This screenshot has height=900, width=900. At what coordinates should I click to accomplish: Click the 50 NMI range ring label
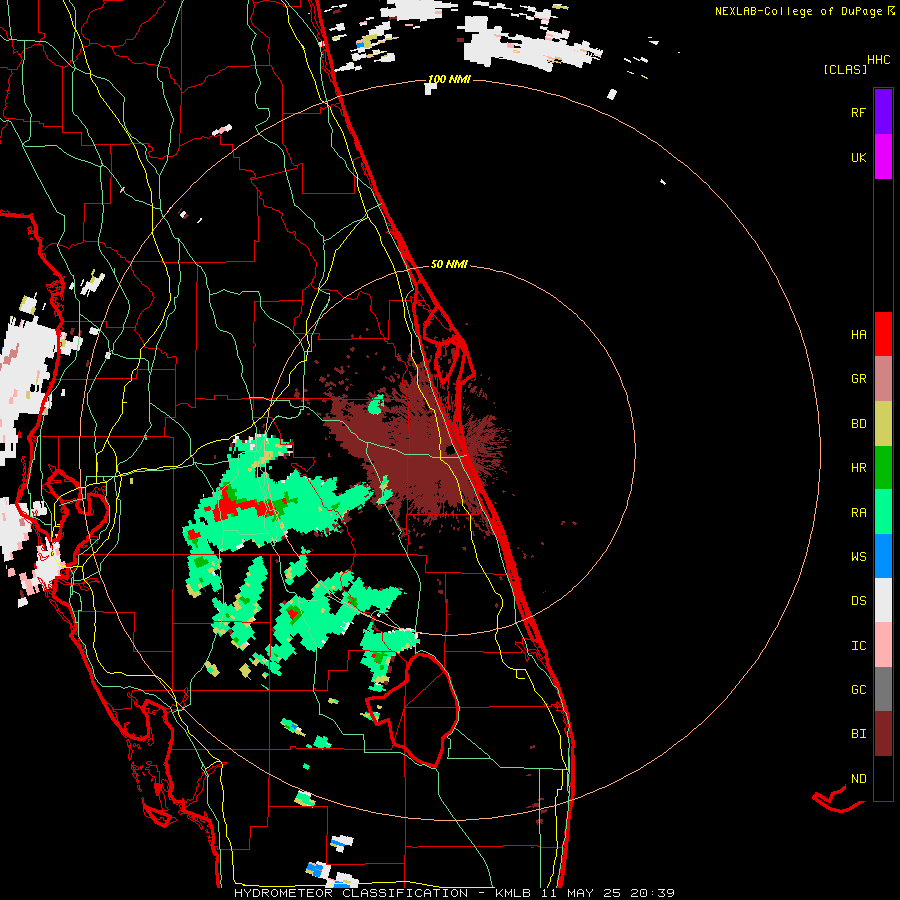449,264
